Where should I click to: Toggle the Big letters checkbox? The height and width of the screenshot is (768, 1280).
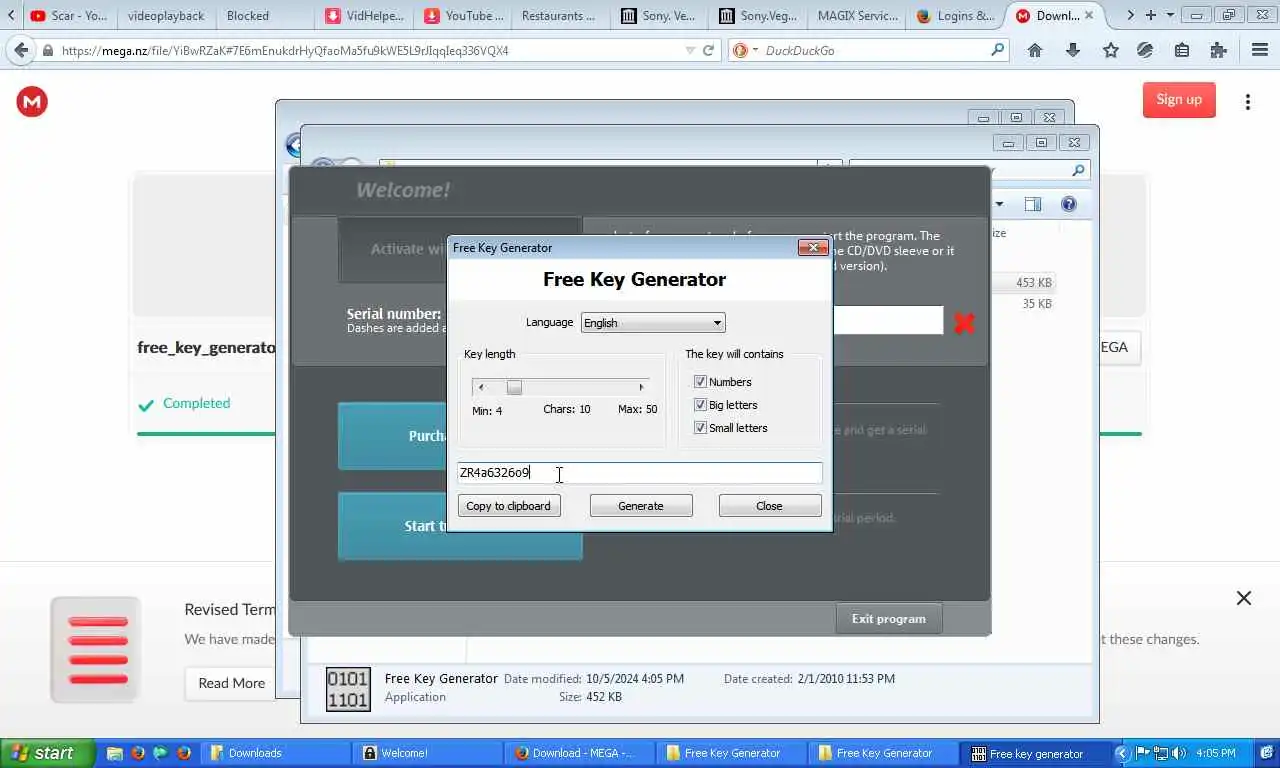coord(700,405)
